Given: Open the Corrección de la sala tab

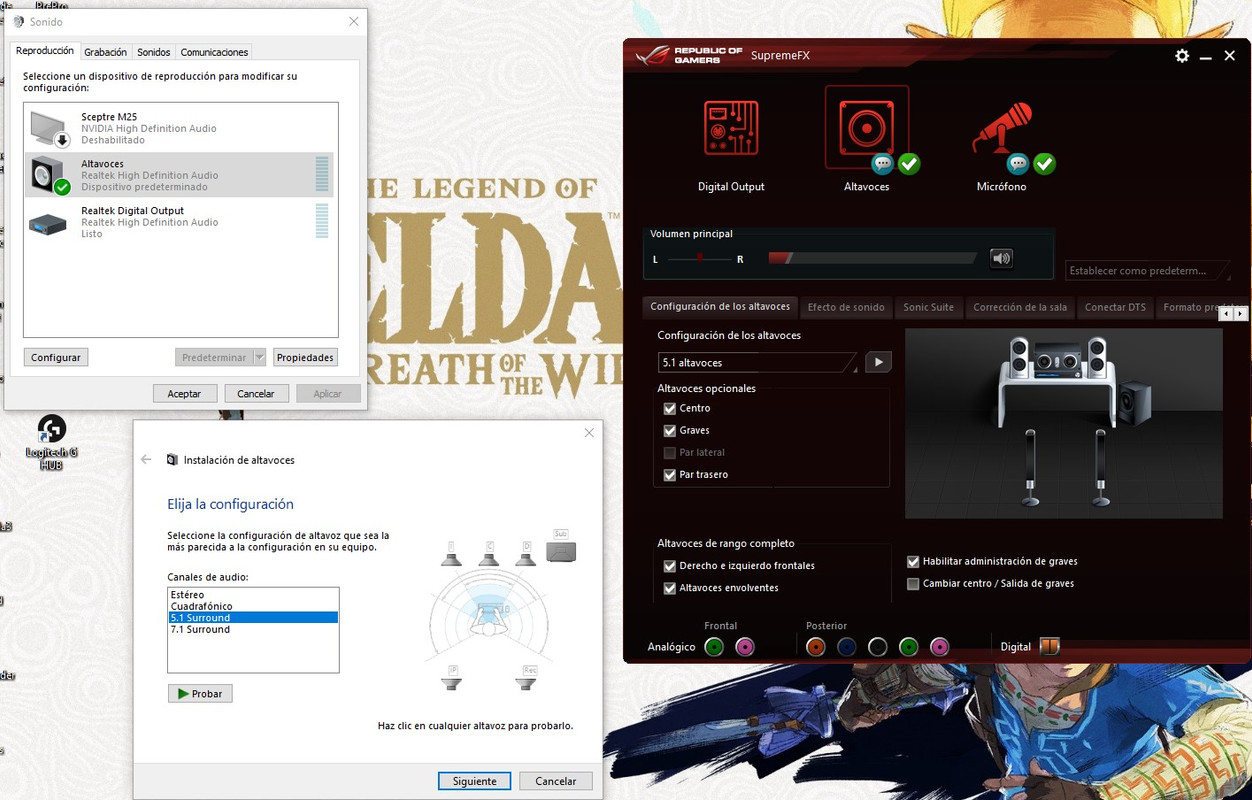Looking at the screenshot, I should click(x=1020, y=307).
